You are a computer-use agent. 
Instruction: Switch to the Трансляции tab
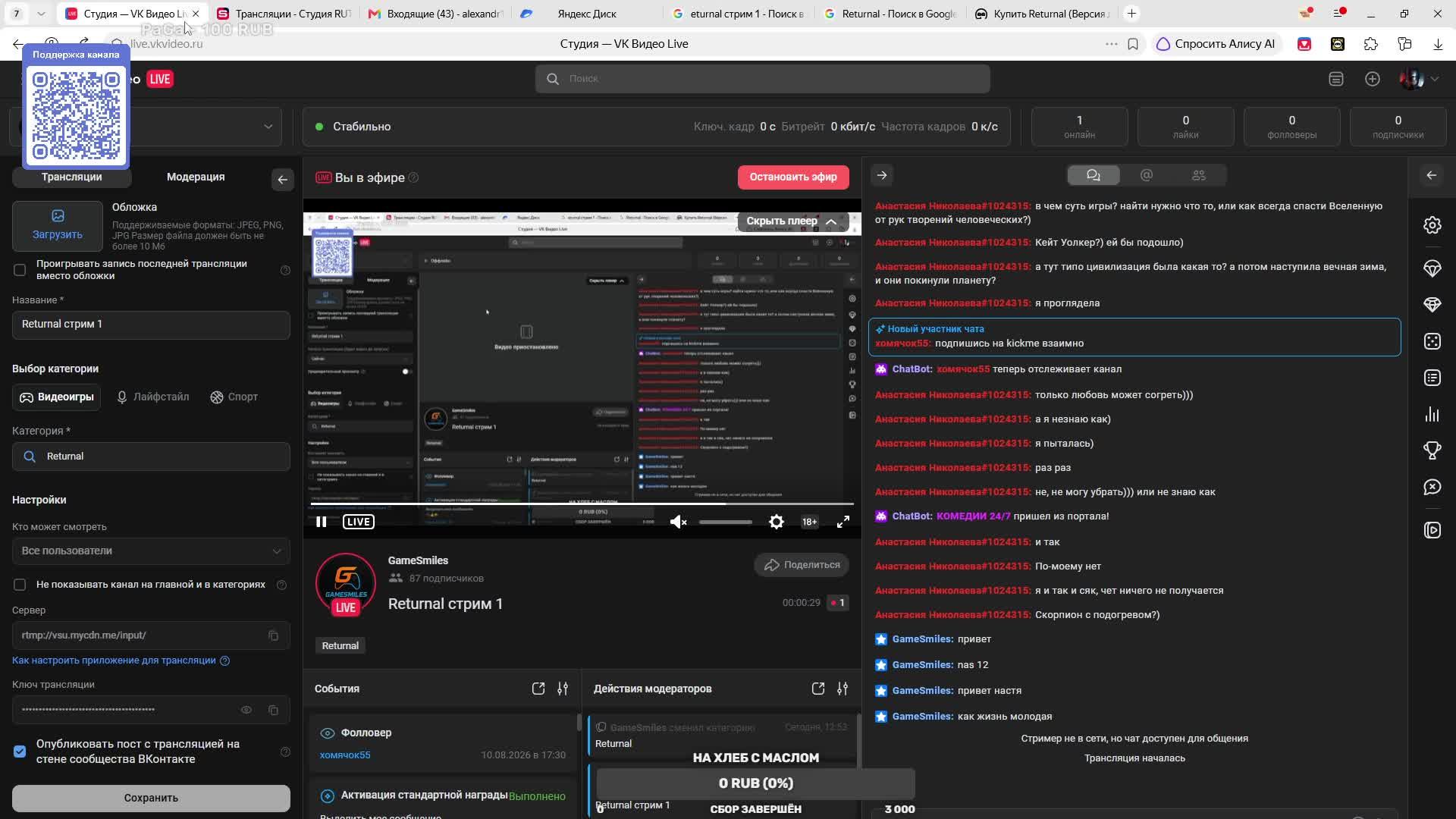72,177
